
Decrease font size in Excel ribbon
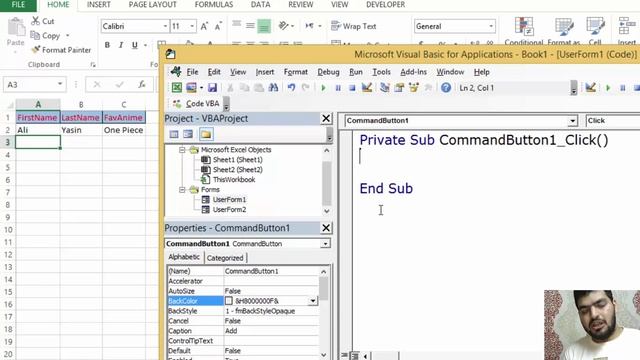218,26
